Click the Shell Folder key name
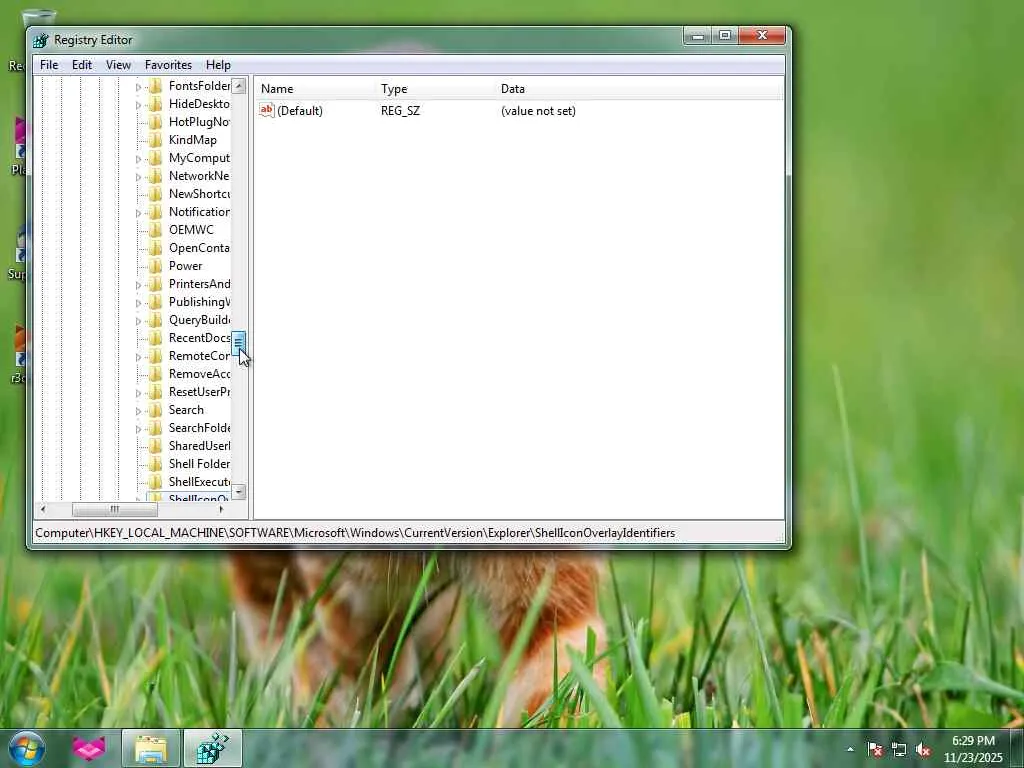 pyautogui.click(x=199, y=464)
